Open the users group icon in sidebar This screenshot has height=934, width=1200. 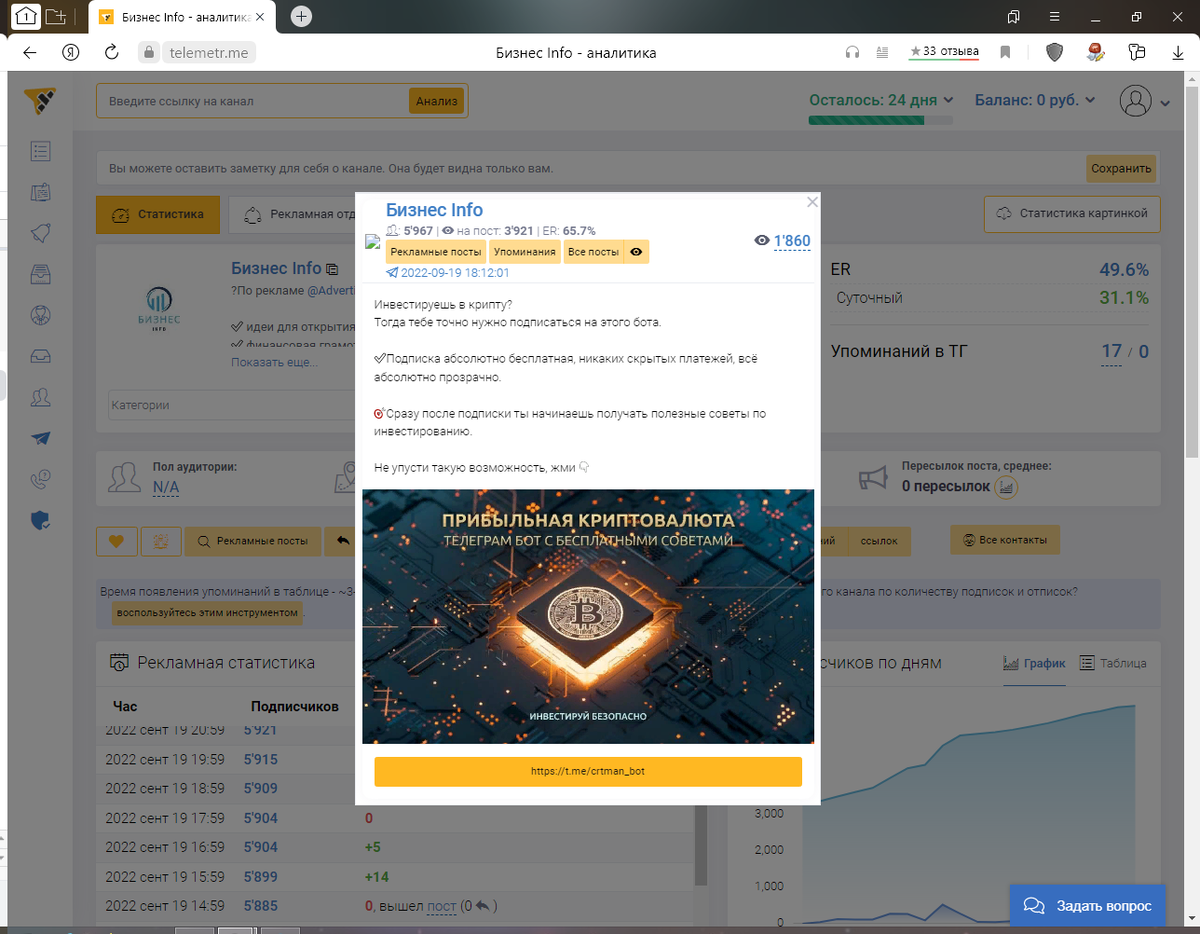pyautogui.click(x=40, y=397)
